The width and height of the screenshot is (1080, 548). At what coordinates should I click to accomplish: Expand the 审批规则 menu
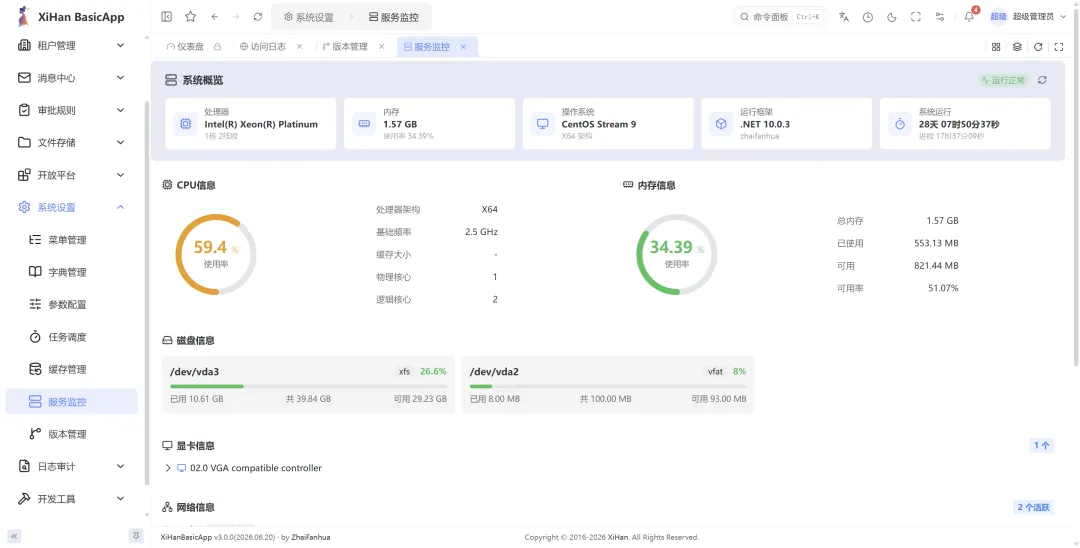[x=72, y=110]
